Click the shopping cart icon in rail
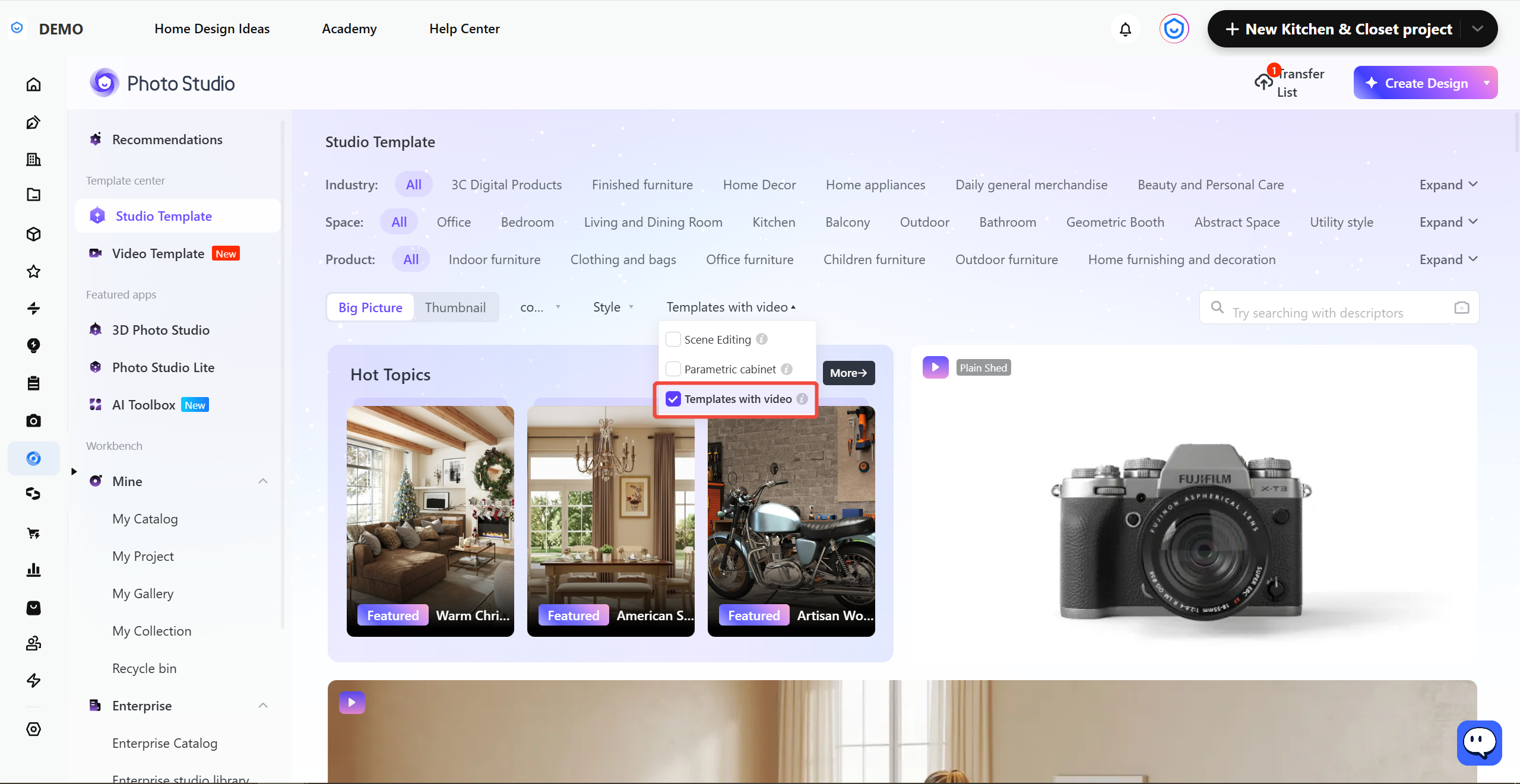Viewport: 1520px width, 784px height. [34, 533]
